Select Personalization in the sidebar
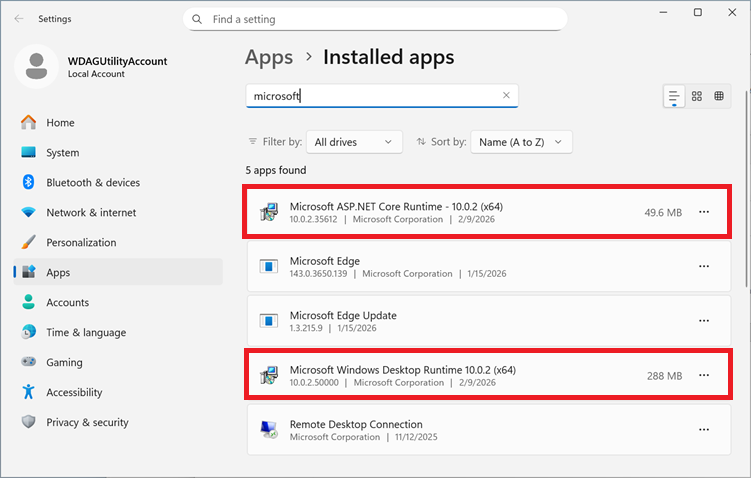 point(81,243)
